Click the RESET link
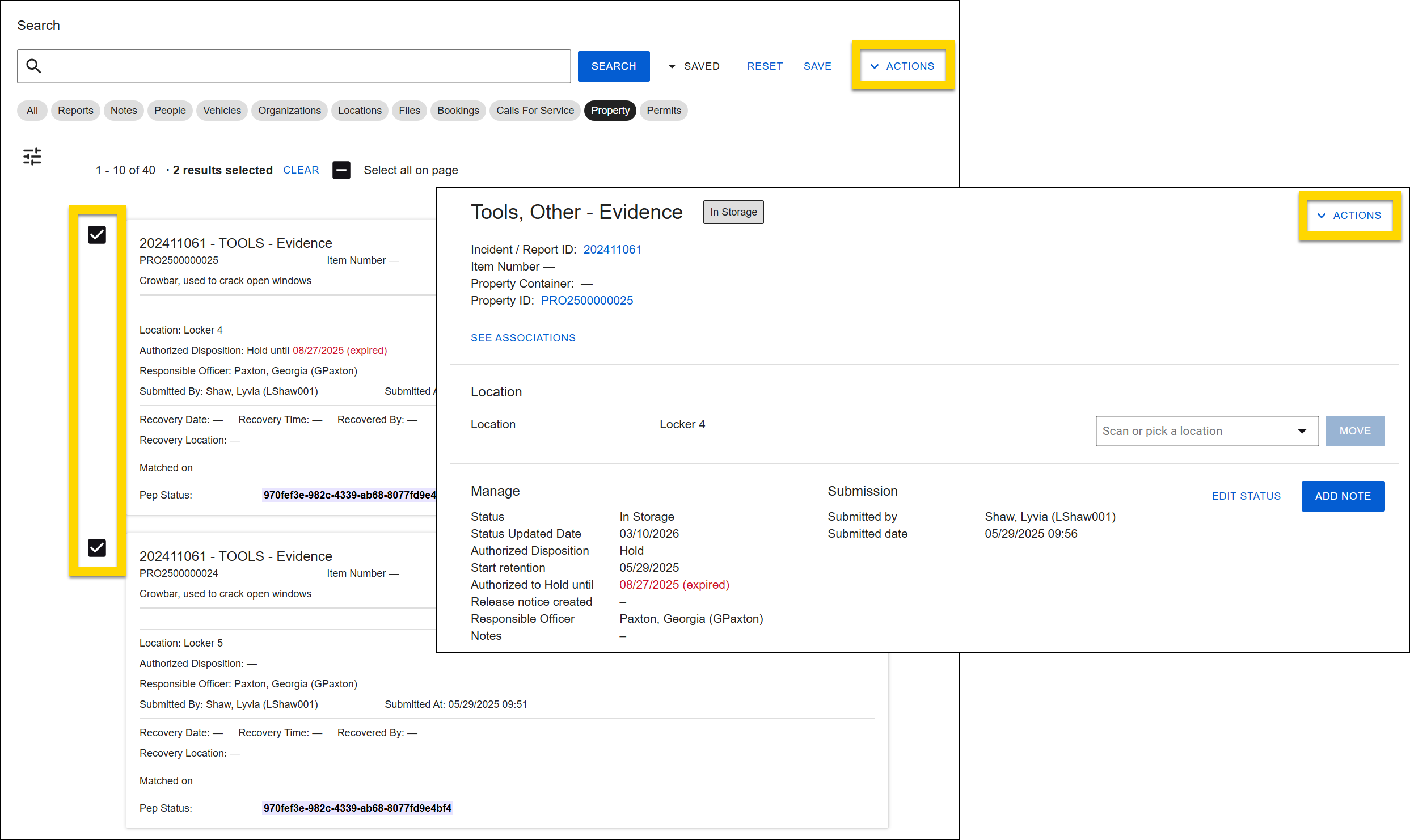The width and height of the screenshot is (1410, 840). pos(765,66)
